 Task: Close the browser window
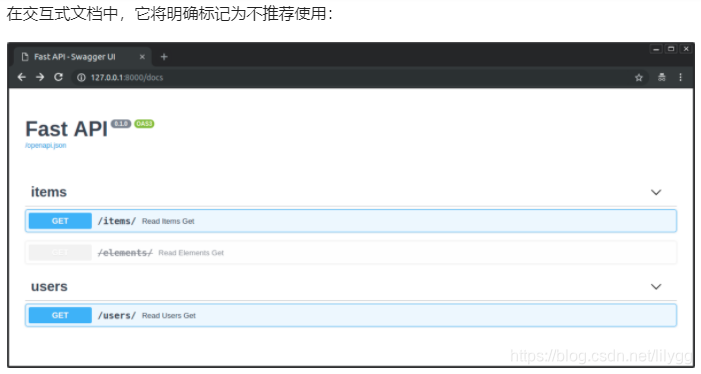coord(686,49)
